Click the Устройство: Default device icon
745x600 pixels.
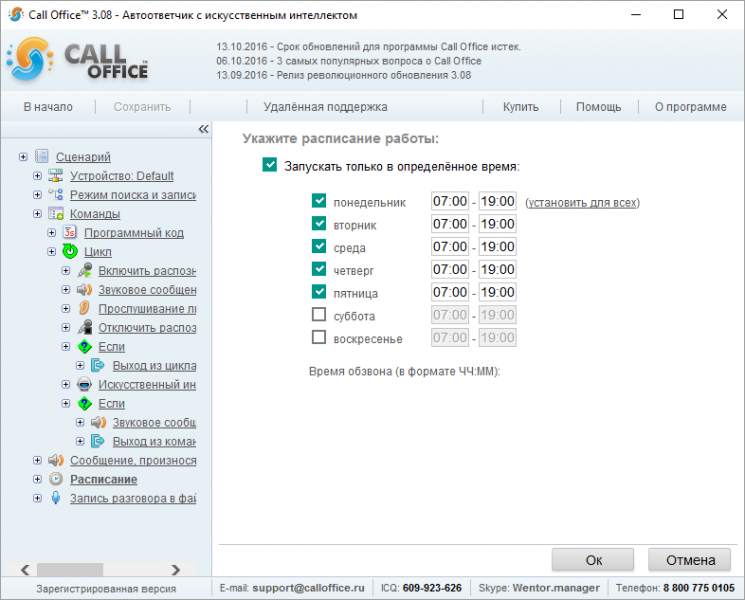56,175
